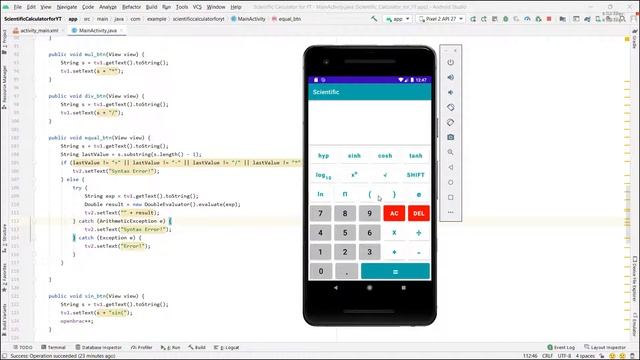Open the Logcat tool window
The image size is (640, 360).
tap(227, 347)
